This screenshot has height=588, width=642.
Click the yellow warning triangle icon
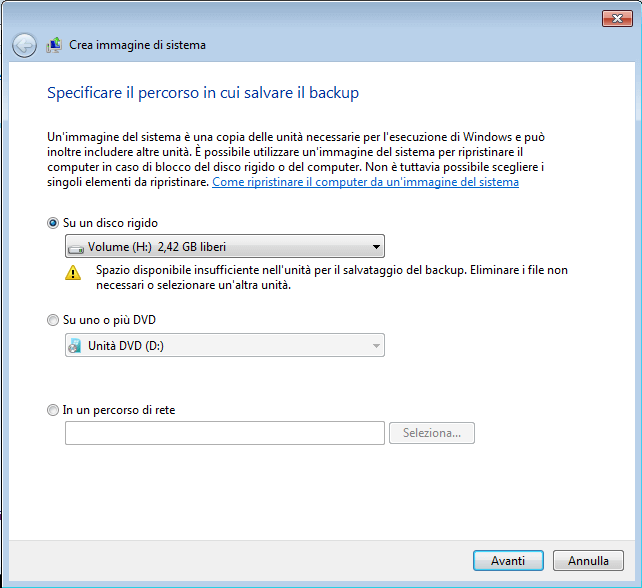point(73,272)
